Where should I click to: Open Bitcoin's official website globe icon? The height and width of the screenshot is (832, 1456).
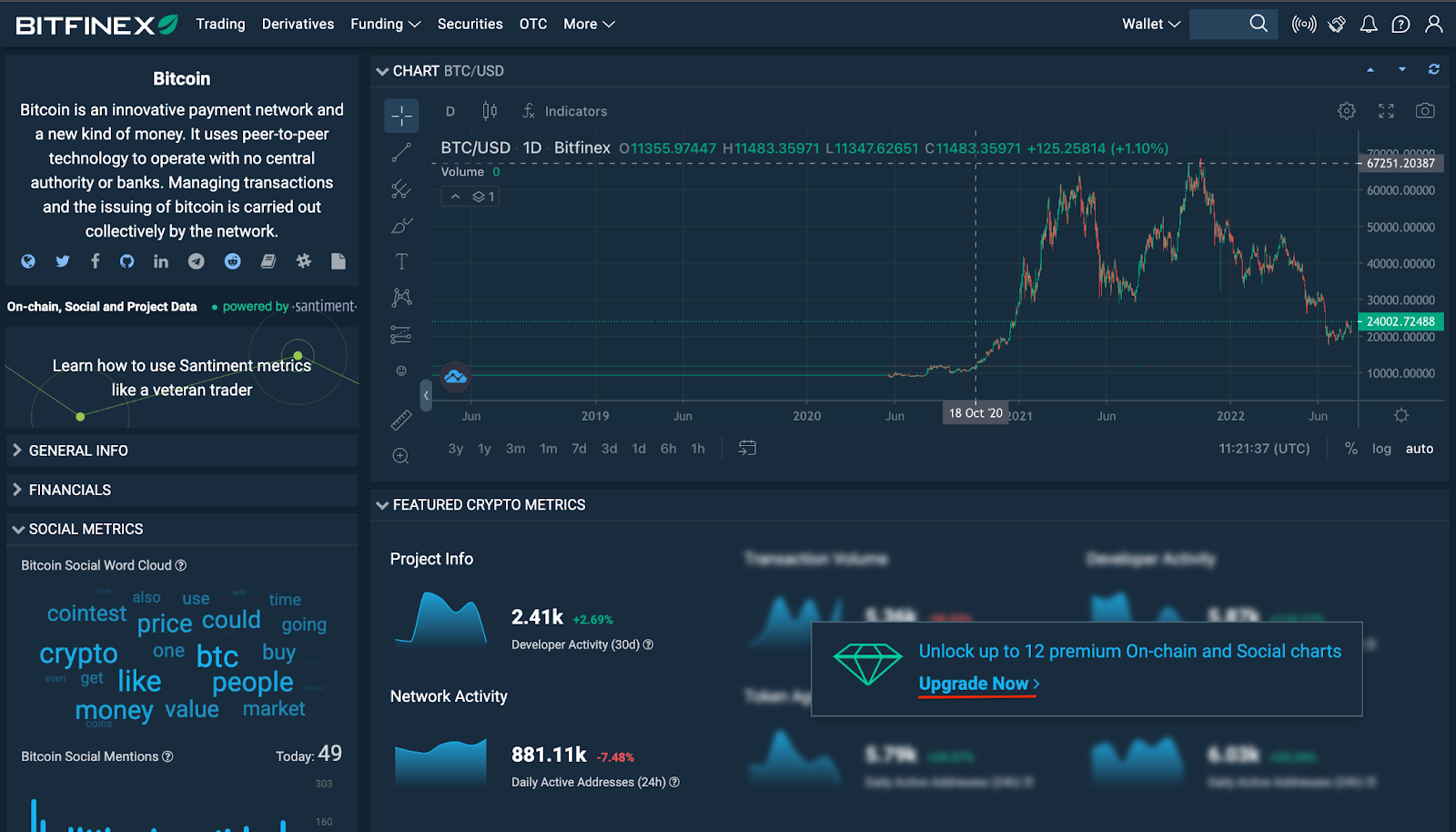point(28,261)
